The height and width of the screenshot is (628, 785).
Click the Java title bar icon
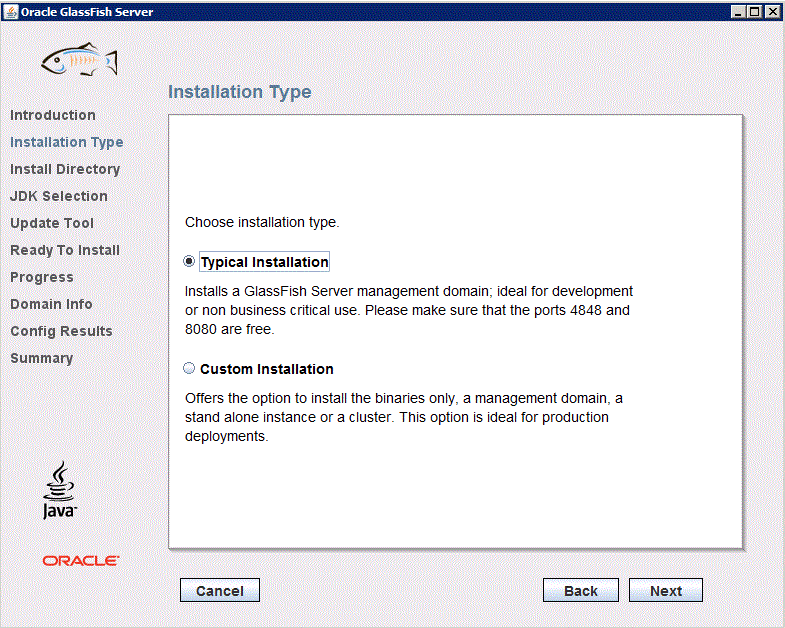coord(11,12)
